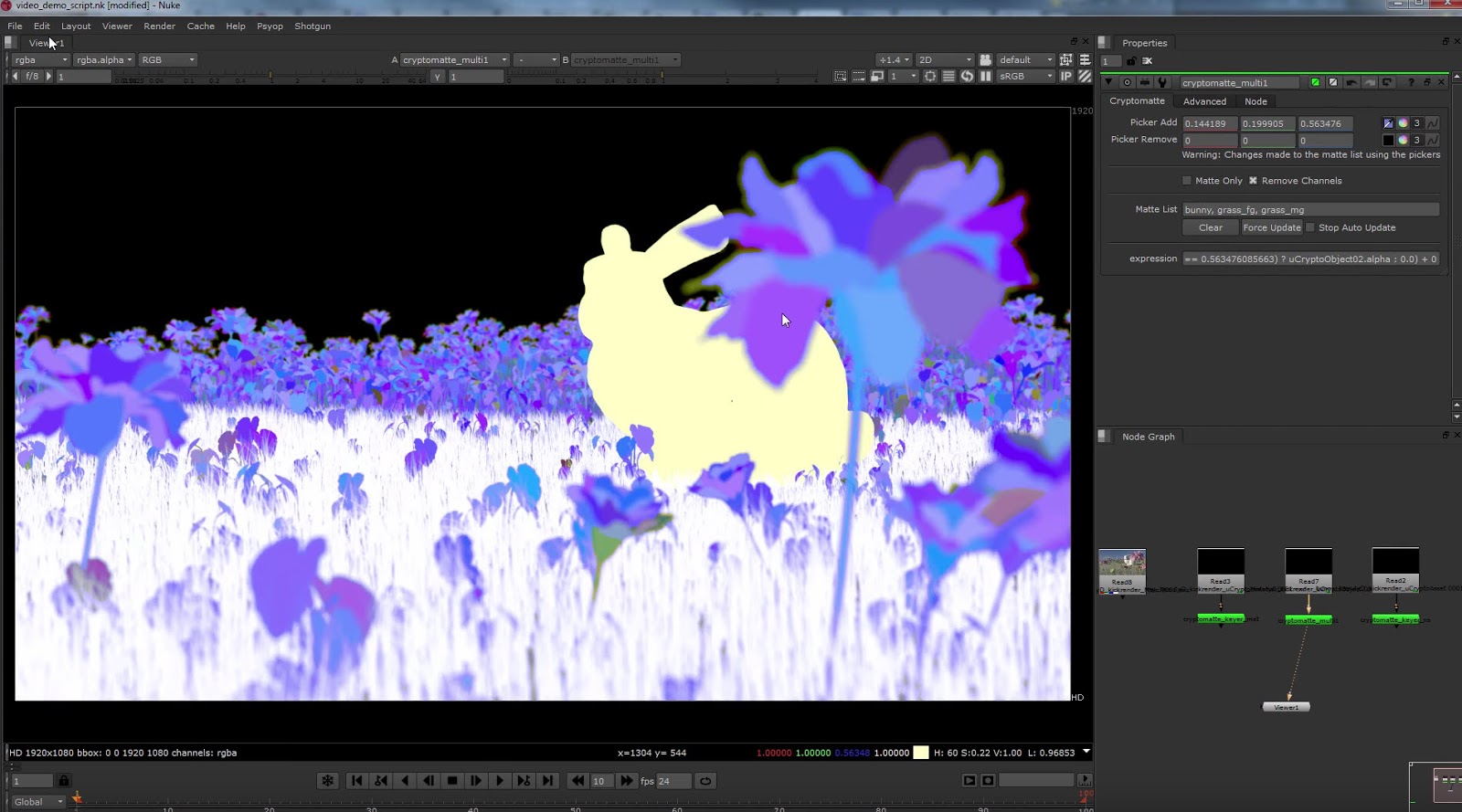This screenshot has width=1462, height=812.
Task: Click the proxy mode downrez icon
Action: 878,77
